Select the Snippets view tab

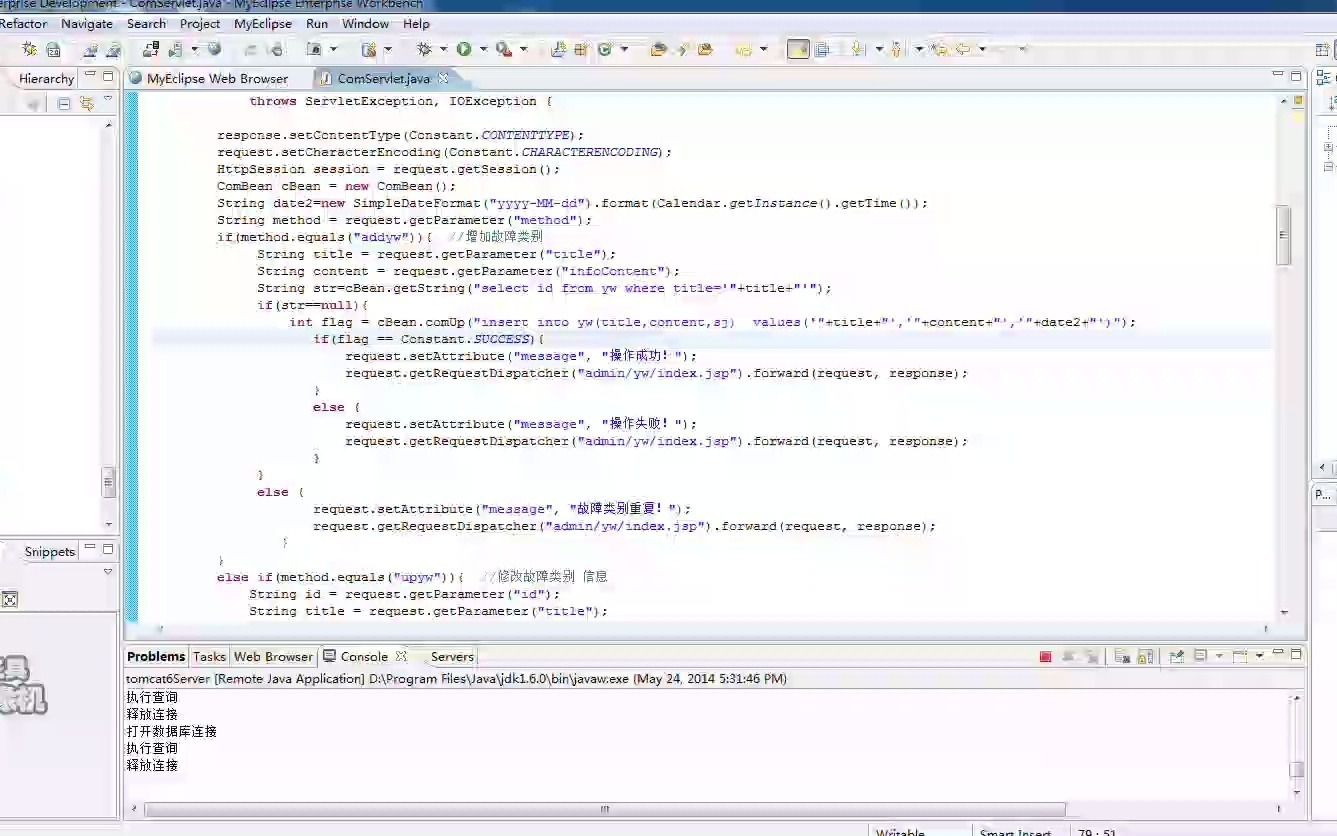(50, 552)
